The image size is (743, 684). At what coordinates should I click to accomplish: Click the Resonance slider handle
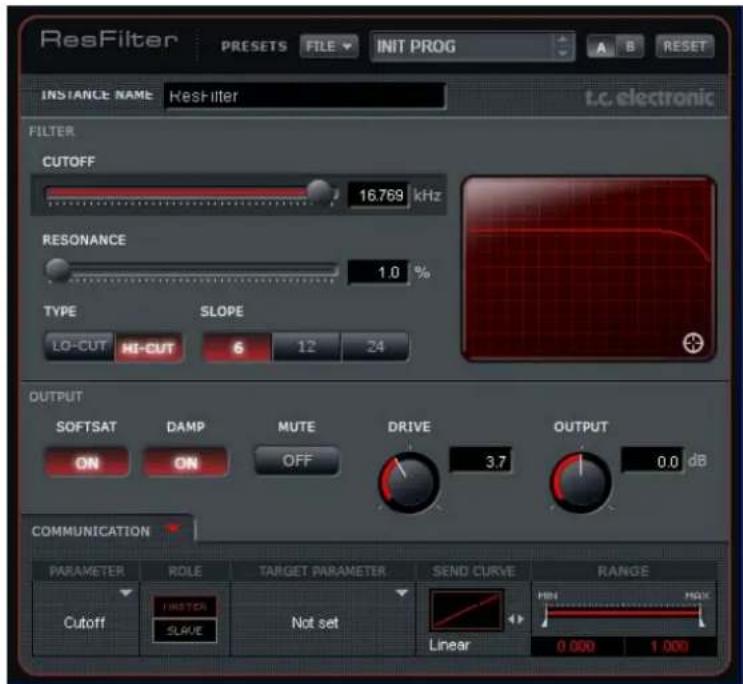pos(57,270)
